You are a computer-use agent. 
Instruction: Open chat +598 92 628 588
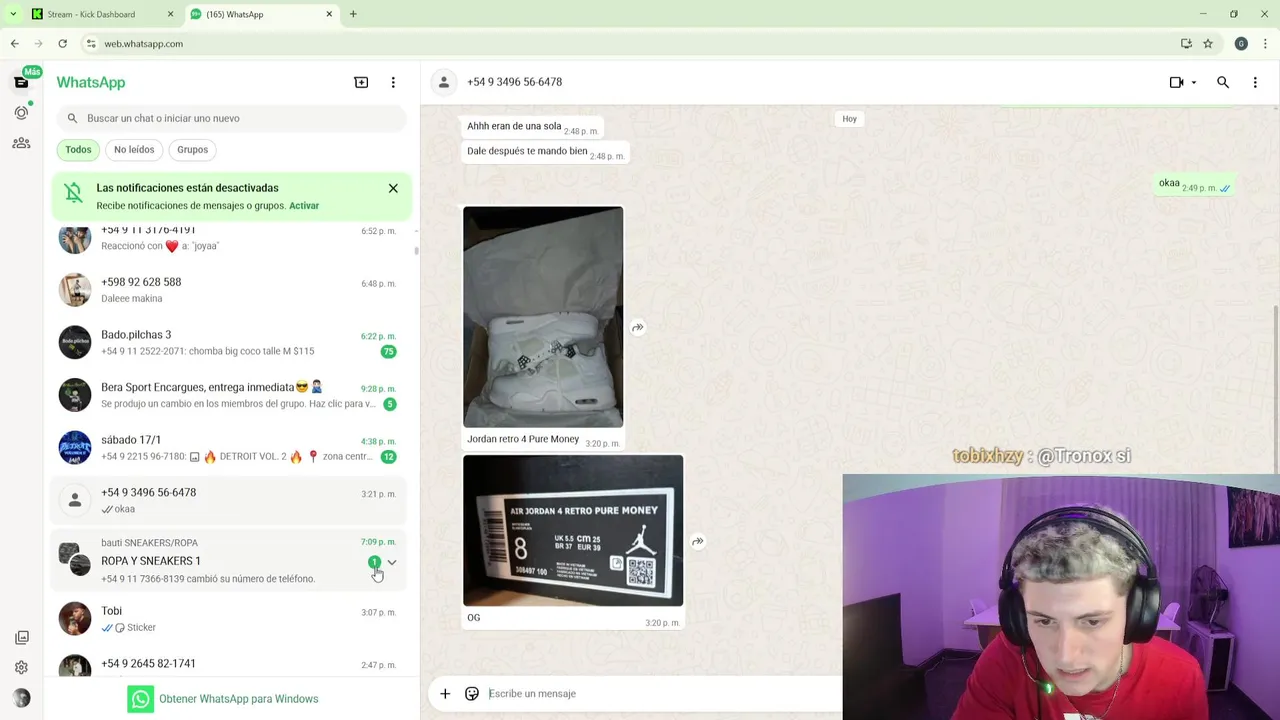click(231, 290)
